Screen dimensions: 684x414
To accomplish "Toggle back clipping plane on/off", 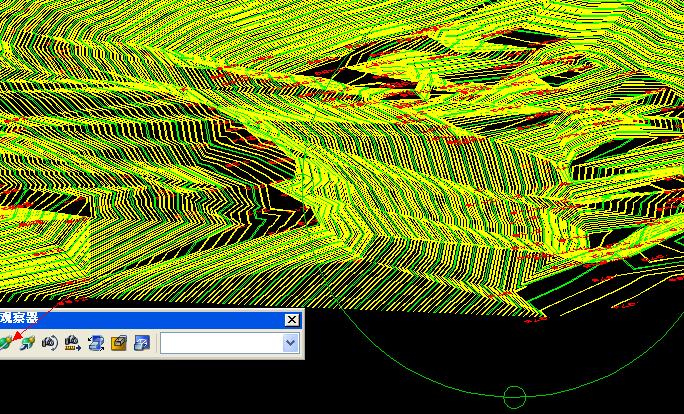I will pos(142,343).
